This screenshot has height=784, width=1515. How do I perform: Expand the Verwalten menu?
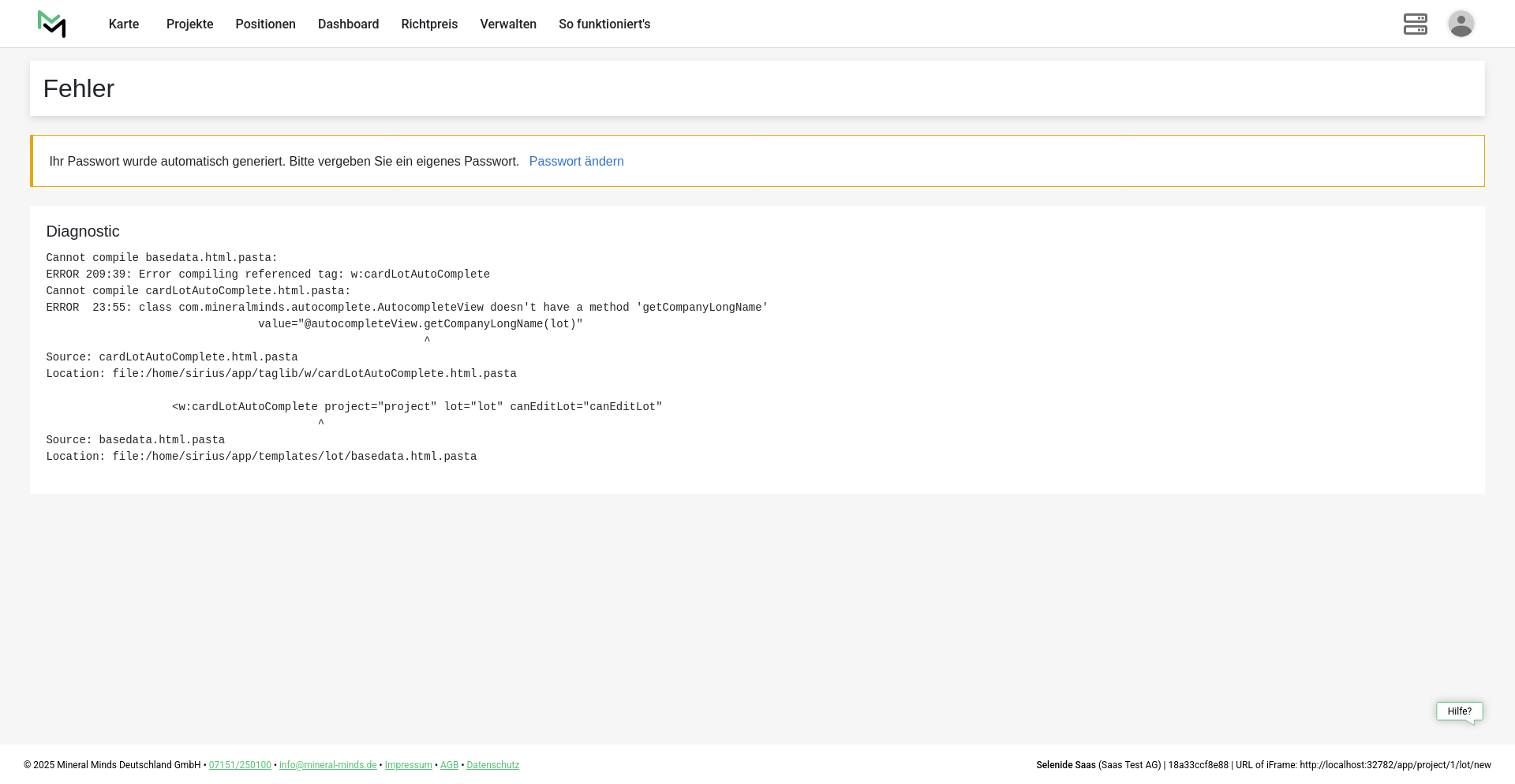click(508, 24)
